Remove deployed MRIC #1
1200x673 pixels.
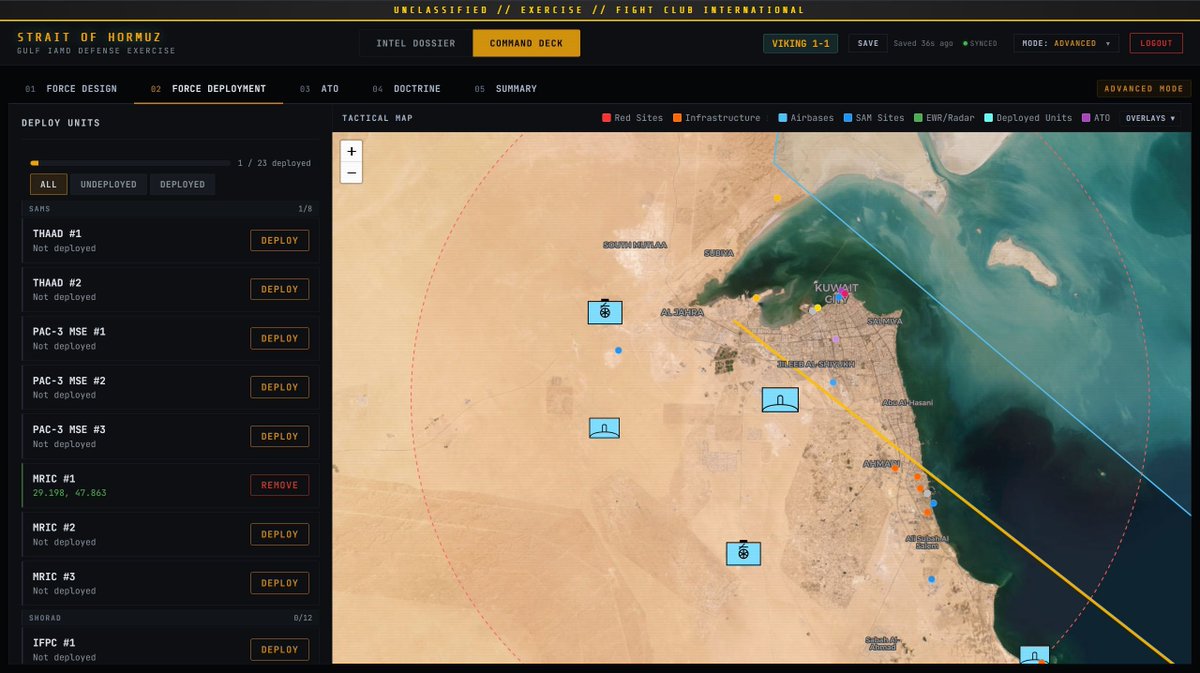coord(280,485)
